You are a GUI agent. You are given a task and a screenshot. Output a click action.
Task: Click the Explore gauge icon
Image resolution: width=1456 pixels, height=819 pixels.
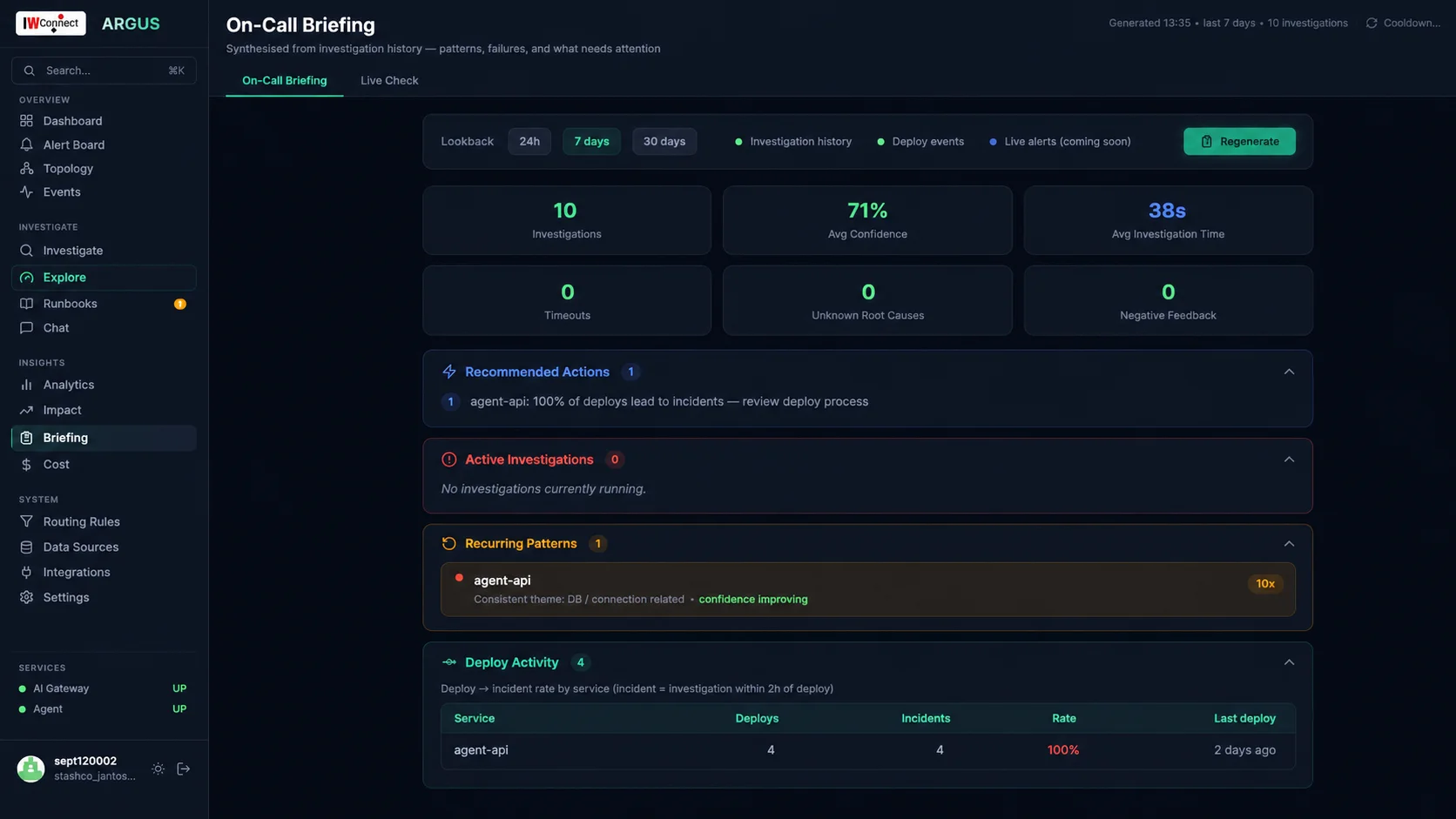(x=26, y=278)
